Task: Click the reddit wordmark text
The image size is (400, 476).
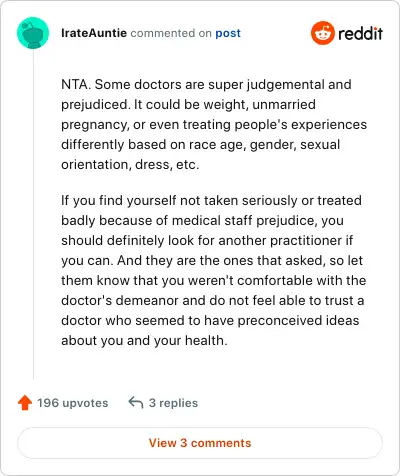Action: click(360, 33)
